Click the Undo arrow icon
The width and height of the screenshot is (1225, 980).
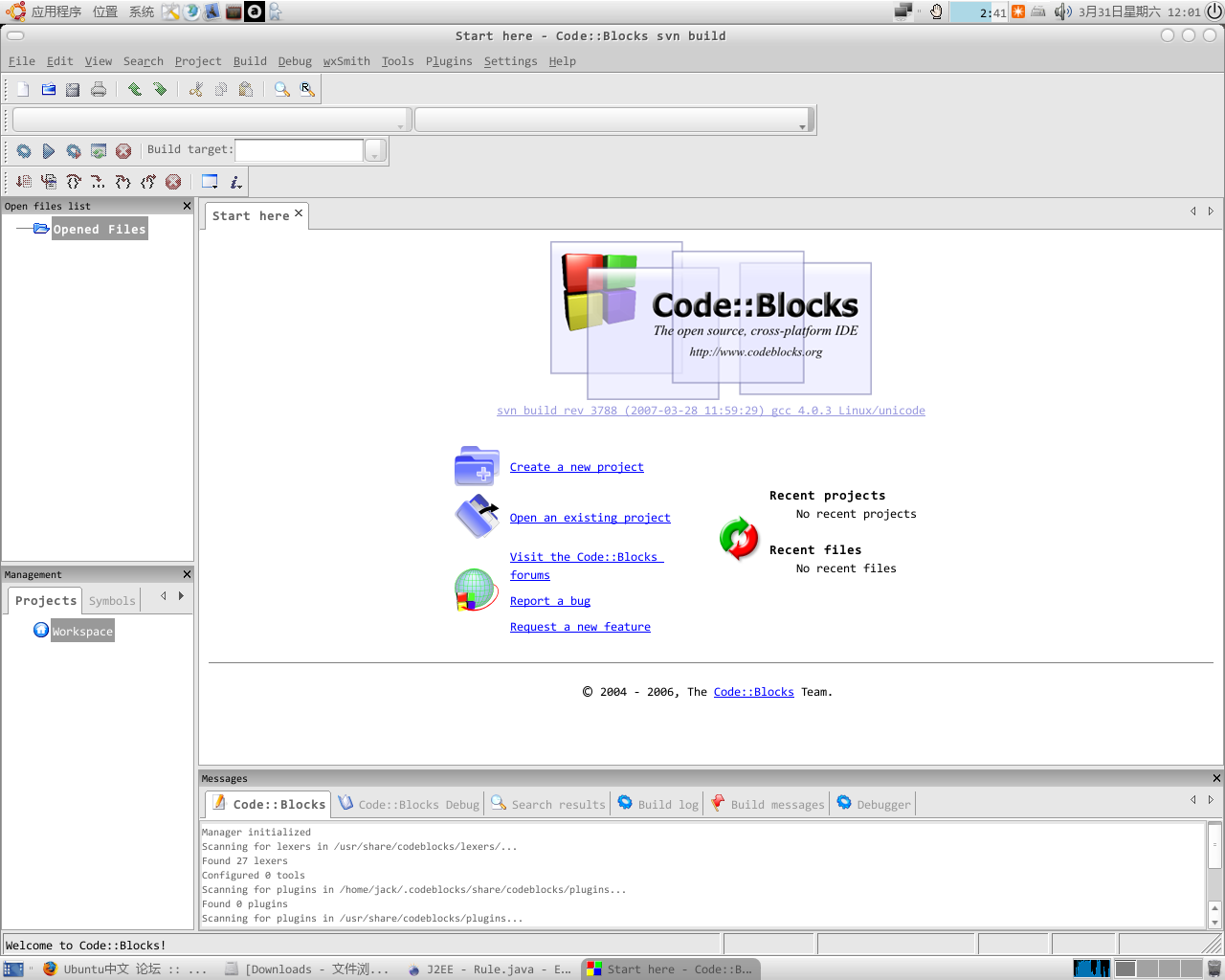pyautogui.click(x=135, y=89)
